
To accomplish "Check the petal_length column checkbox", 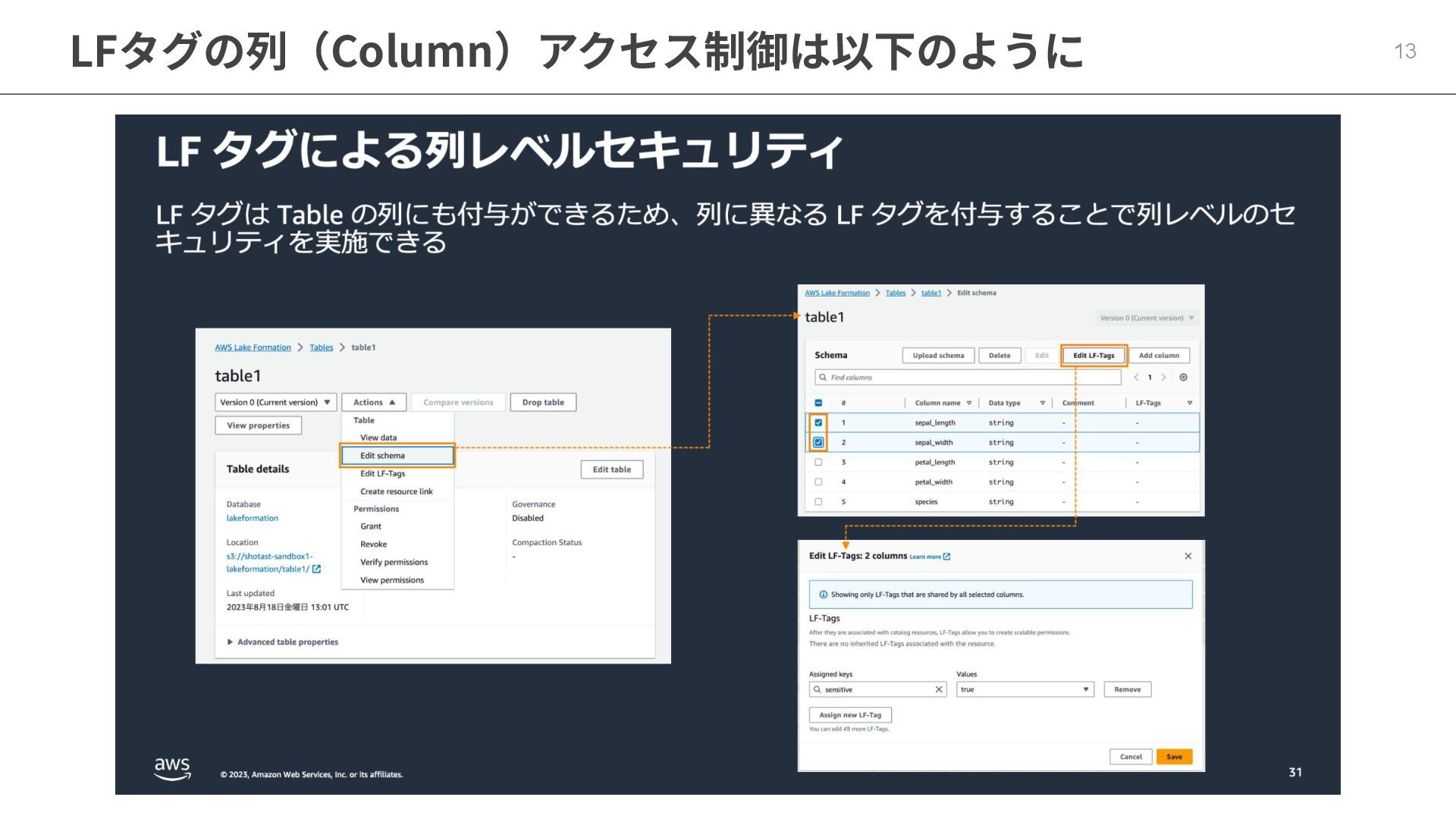I will 818,463.
